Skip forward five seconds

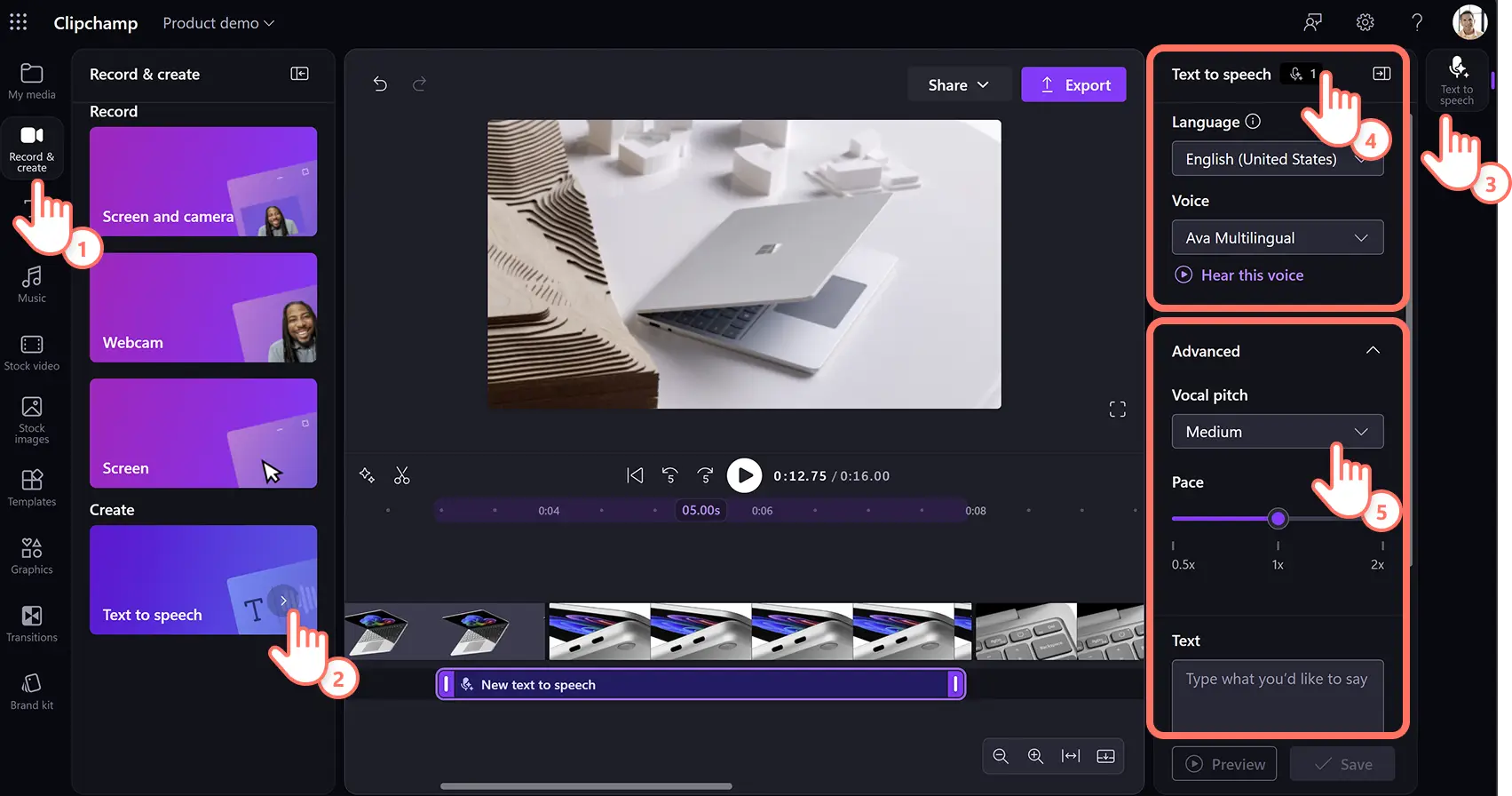click(x=706, y=475)
